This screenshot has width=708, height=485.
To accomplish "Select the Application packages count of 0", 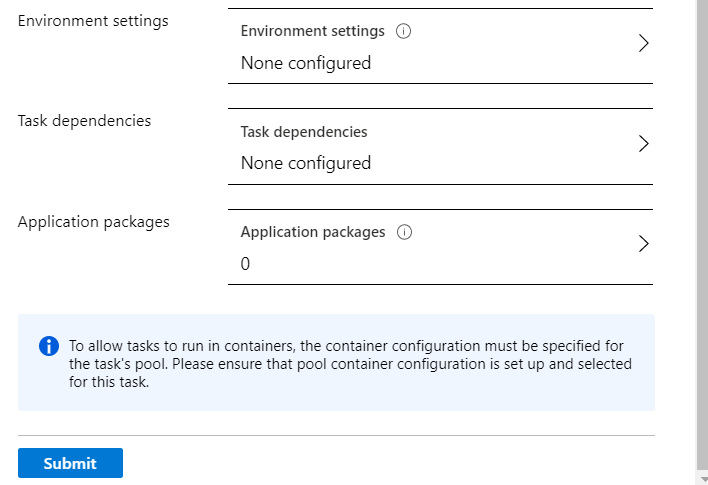I will [x=245, y=264].
